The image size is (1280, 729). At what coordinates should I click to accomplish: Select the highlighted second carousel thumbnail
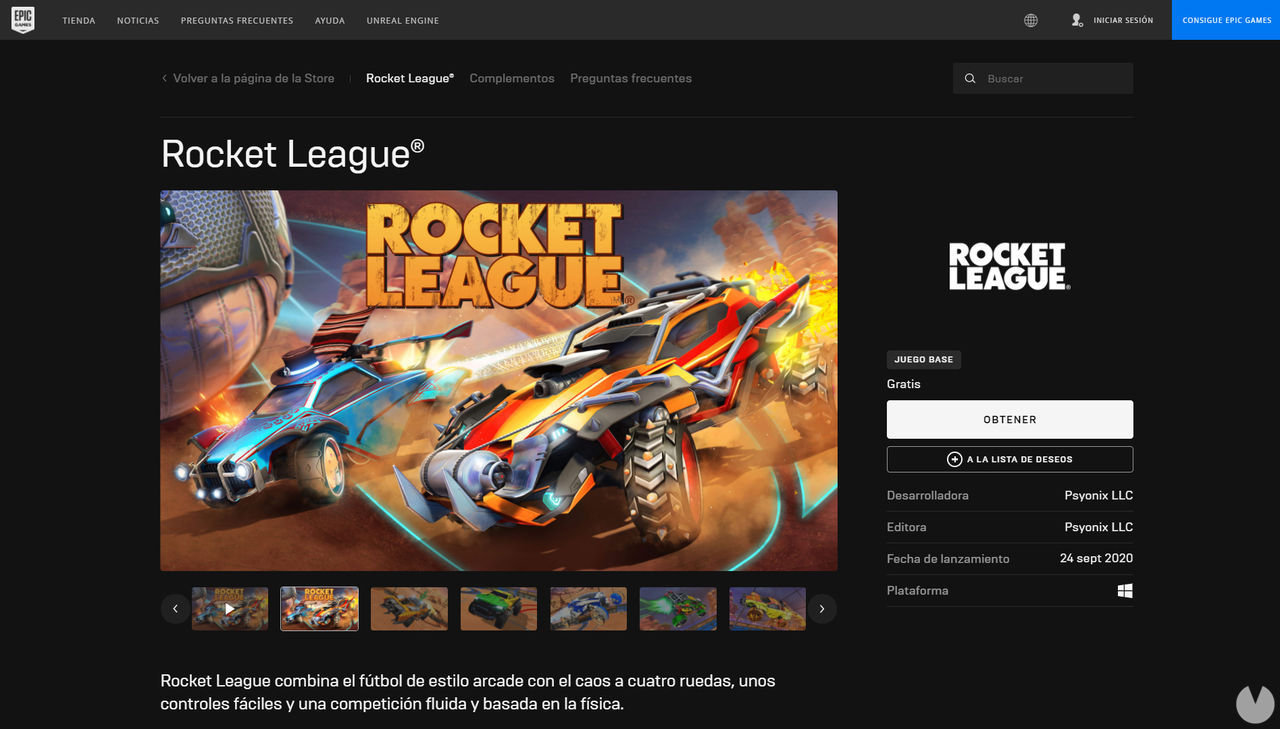pos(320,608)
